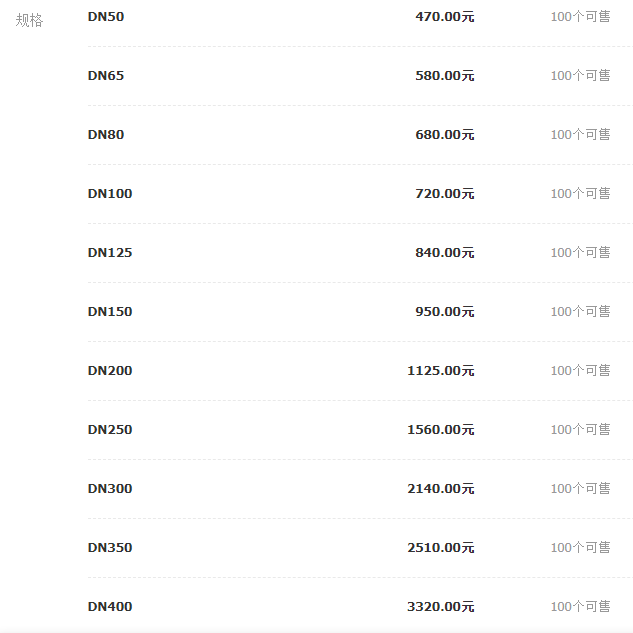
Task: Click the 100个可售 stock text for DN350
Action: (x=580, y=548)
